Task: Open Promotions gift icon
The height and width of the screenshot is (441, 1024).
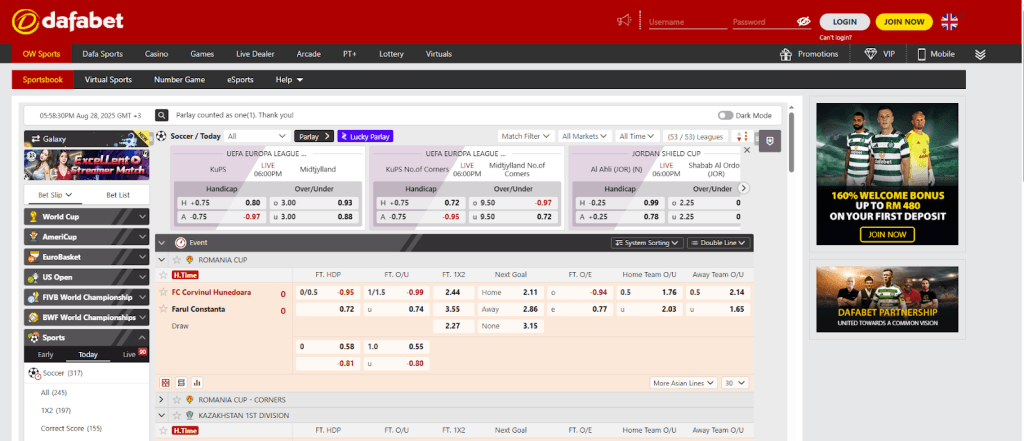Action: click(786, 54)
